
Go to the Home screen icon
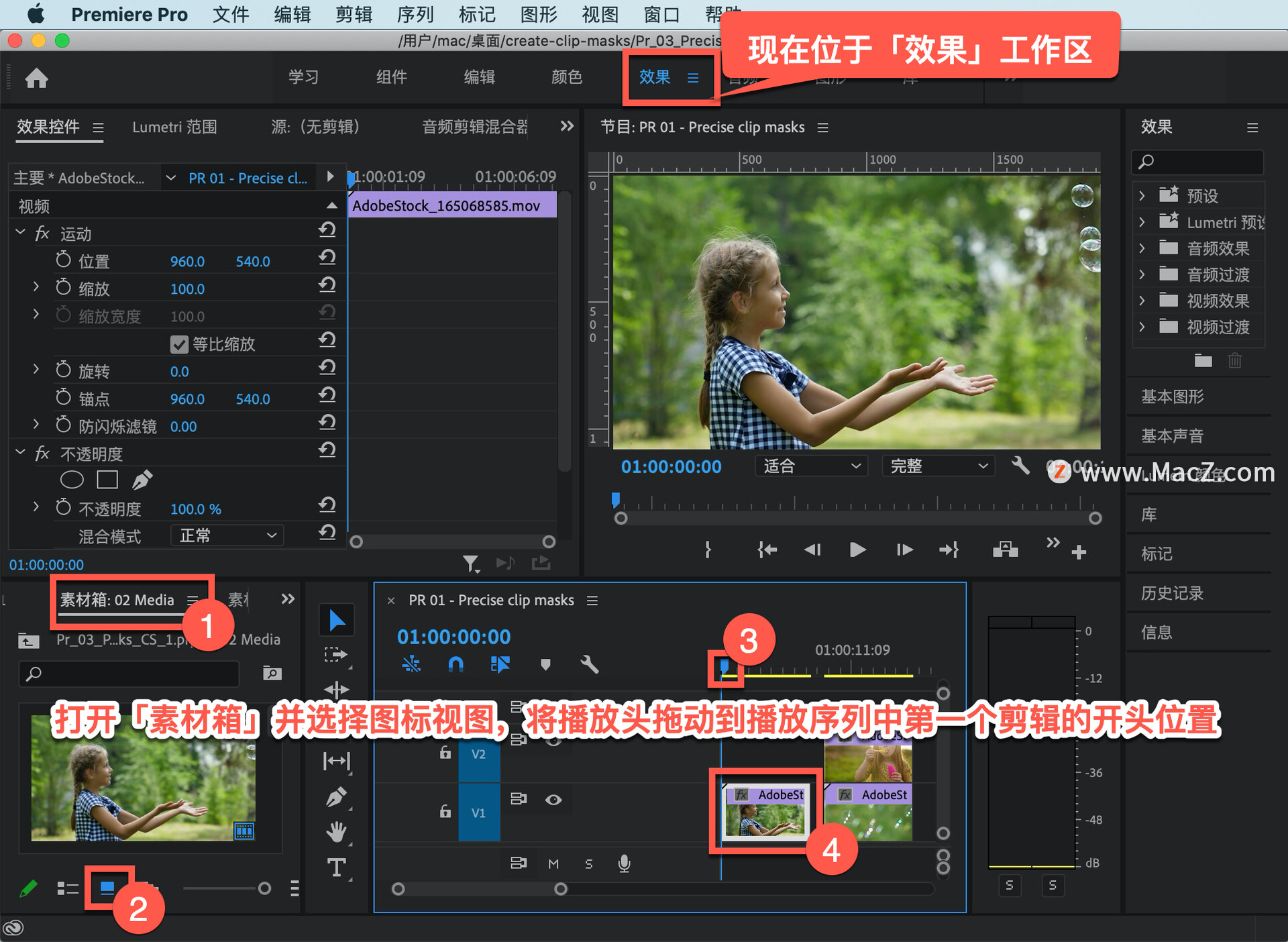tap(36, 78)
